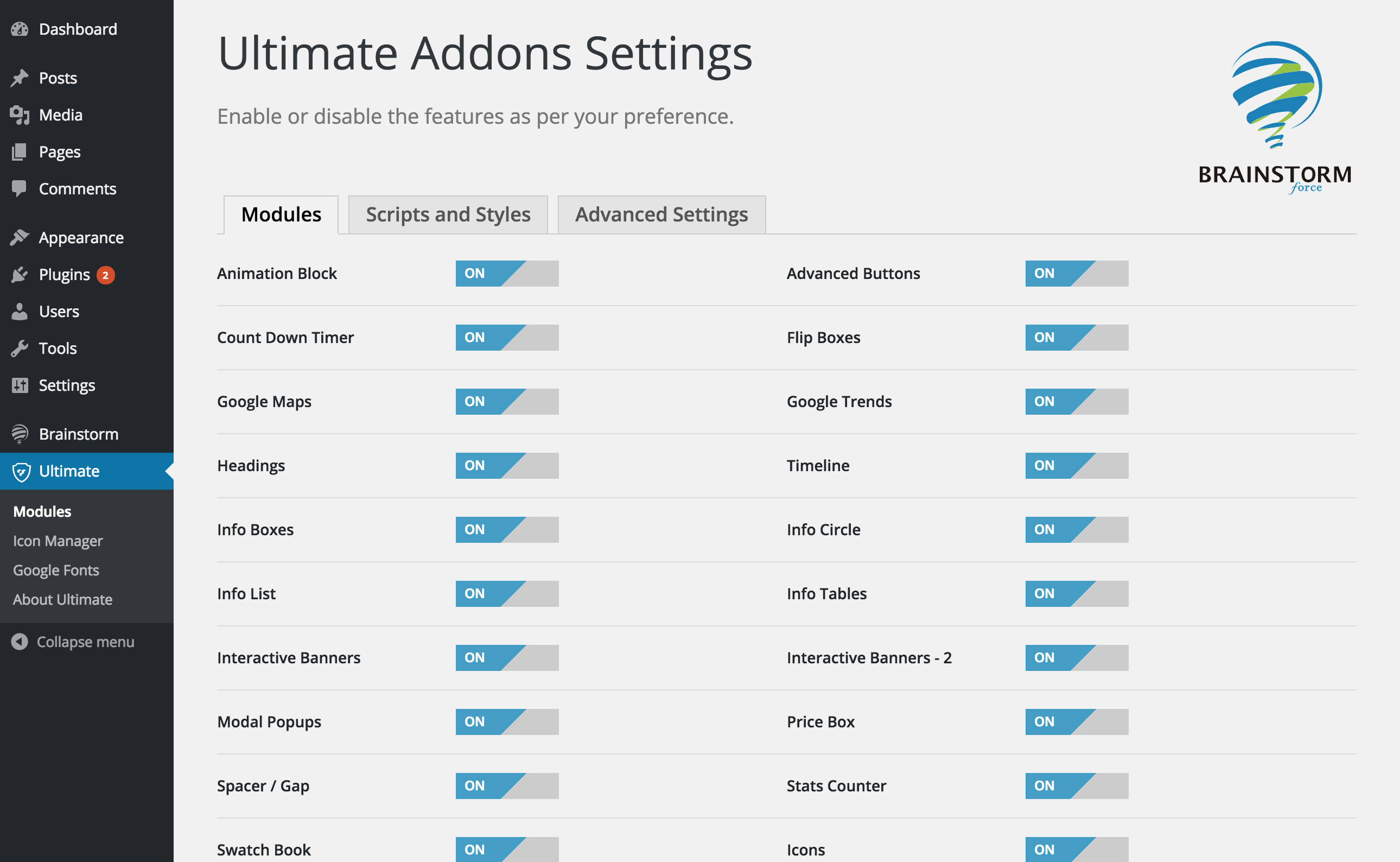This screenshot has height=862, width=1400.
Task: Switch to the Scripts and Styles tab
Action: pos(447,213)
